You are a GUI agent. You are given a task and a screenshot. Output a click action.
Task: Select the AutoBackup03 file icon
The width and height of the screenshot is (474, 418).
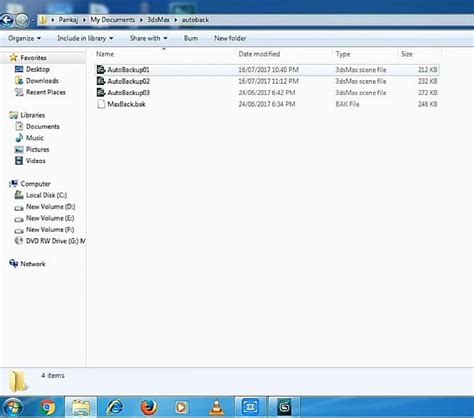[101, 92]
